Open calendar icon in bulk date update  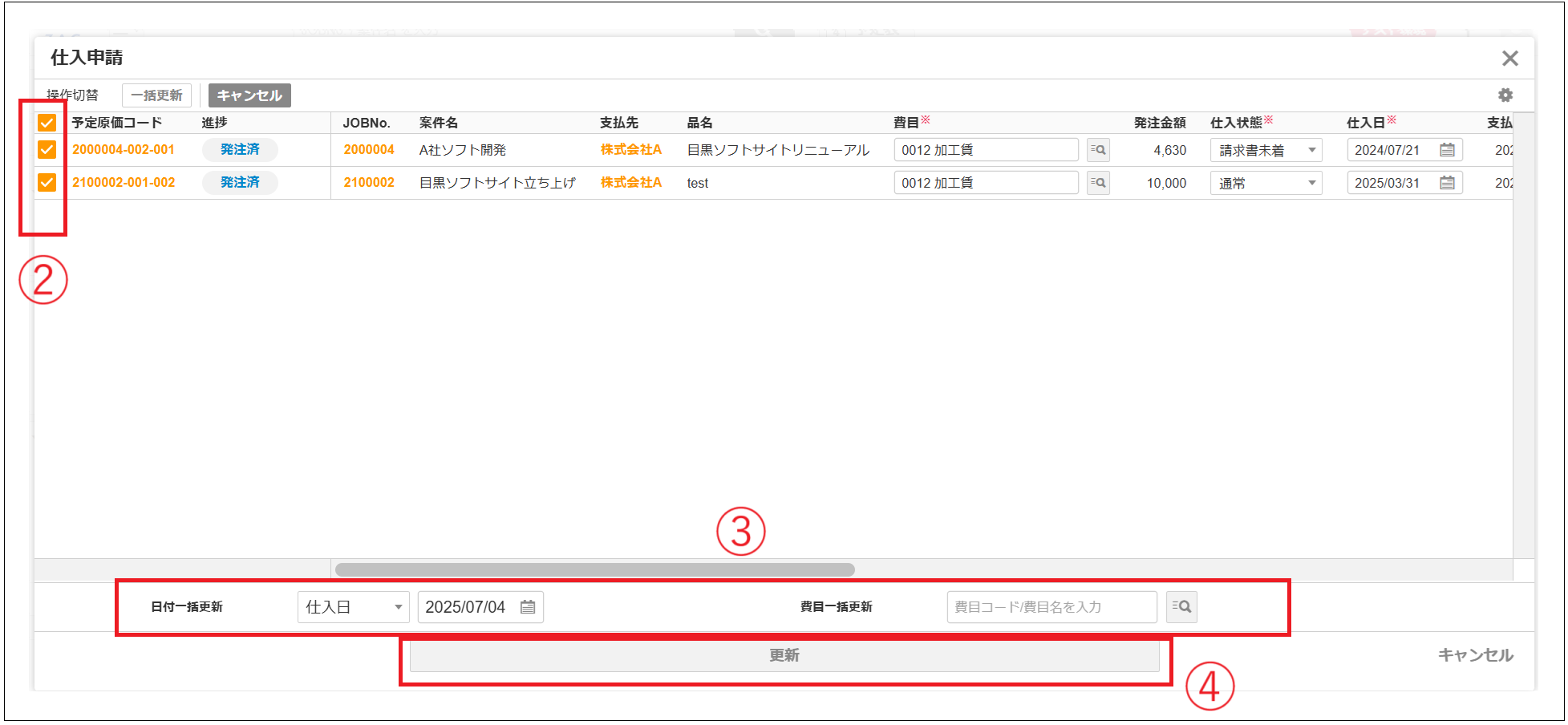(x=528, y=607)
